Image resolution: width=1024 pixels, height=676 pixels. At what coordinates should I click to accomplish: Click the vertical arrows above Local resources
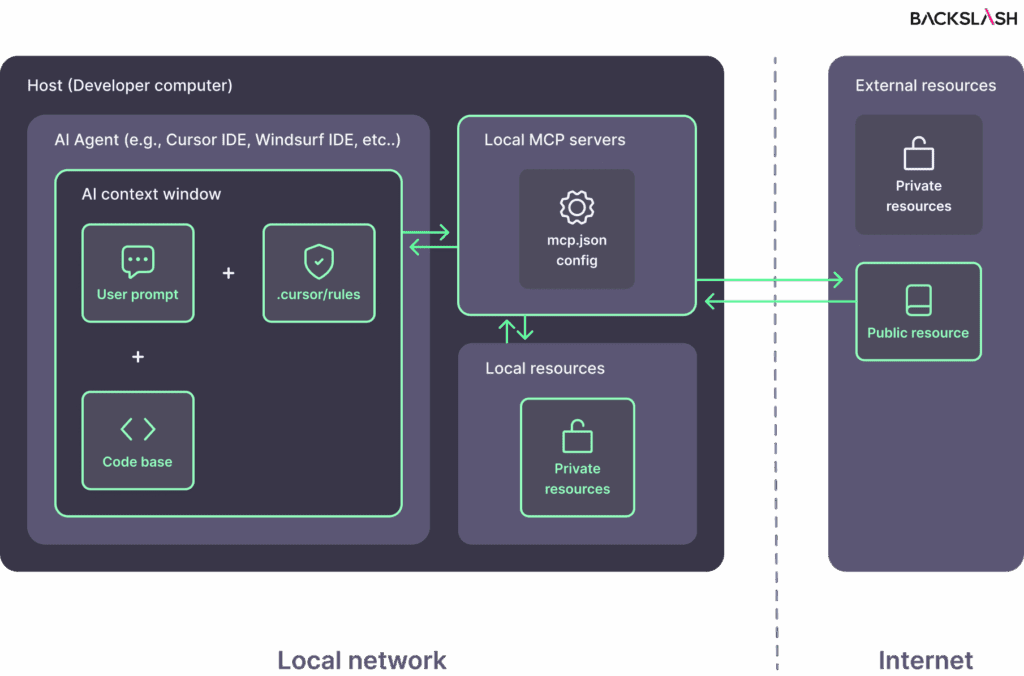point(517,328)
